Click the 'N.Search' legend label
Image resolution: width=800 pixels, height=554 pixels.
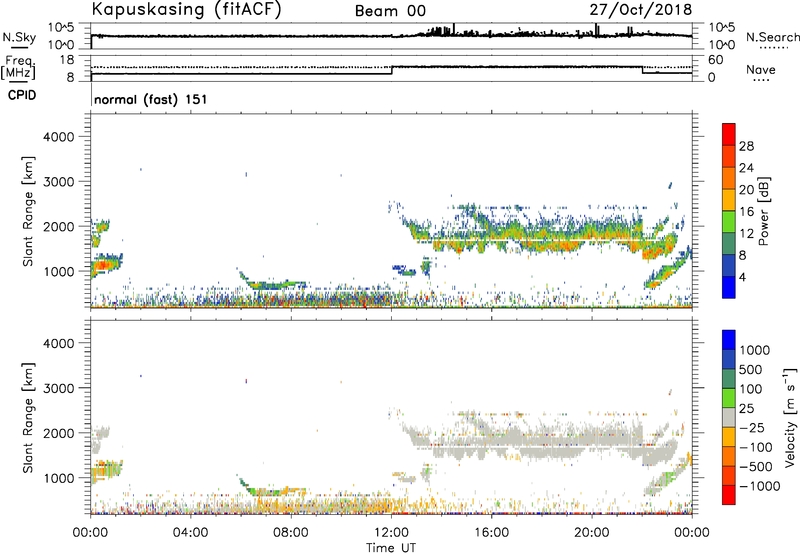point(772,37)
